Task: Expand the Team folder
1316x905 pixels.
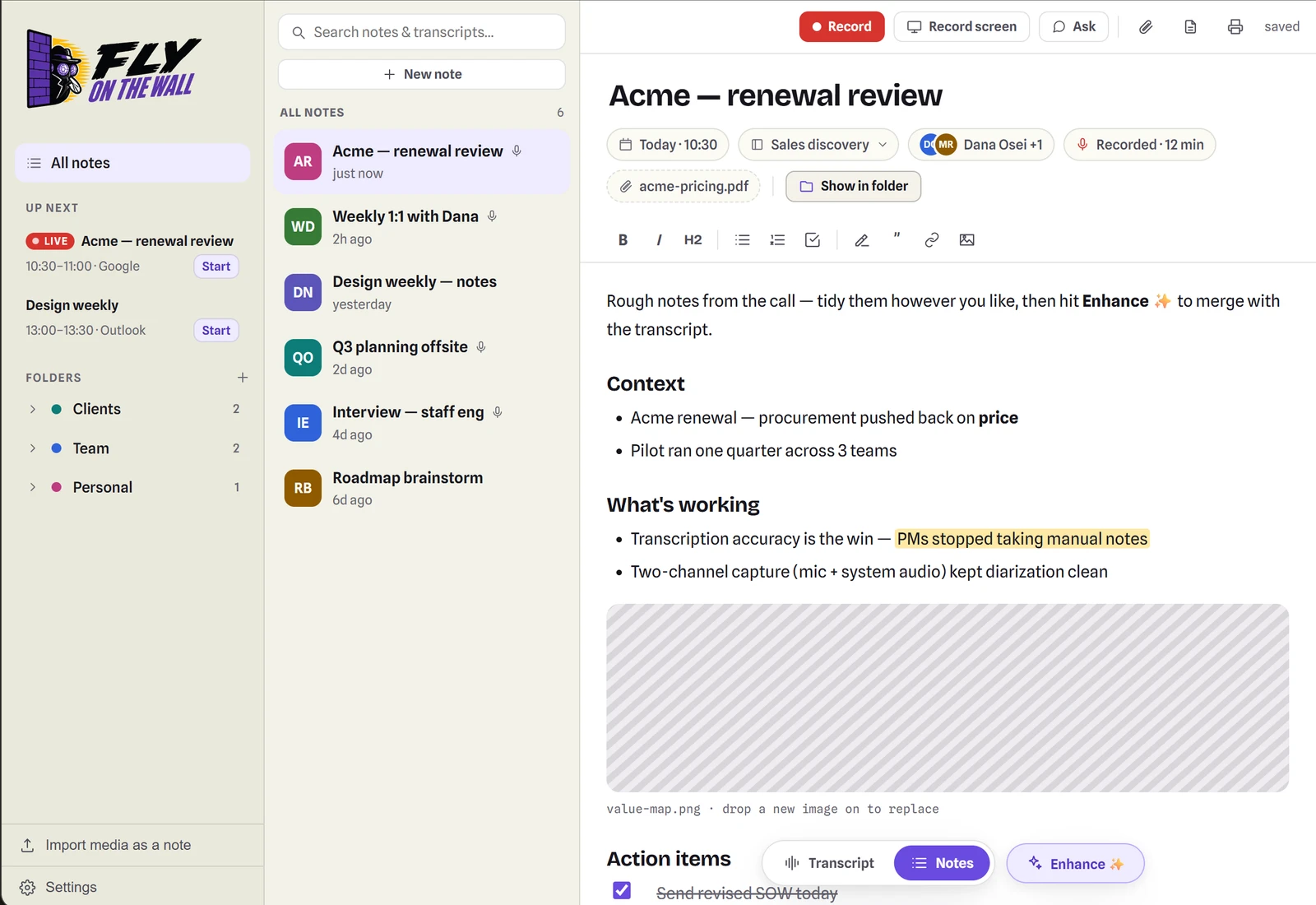Action: [33, 448]
